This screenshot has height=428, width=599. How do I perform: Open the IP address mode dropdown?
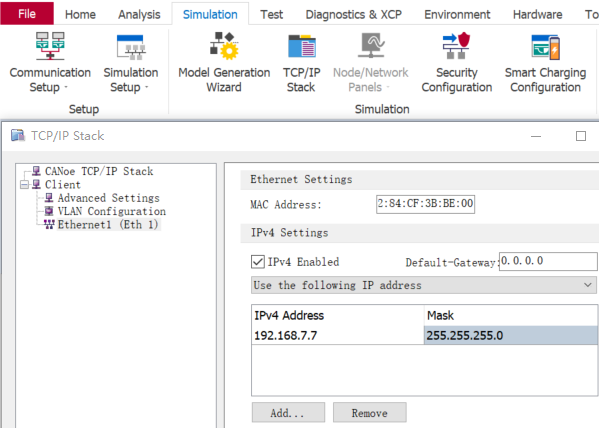(x=424, y=285)
